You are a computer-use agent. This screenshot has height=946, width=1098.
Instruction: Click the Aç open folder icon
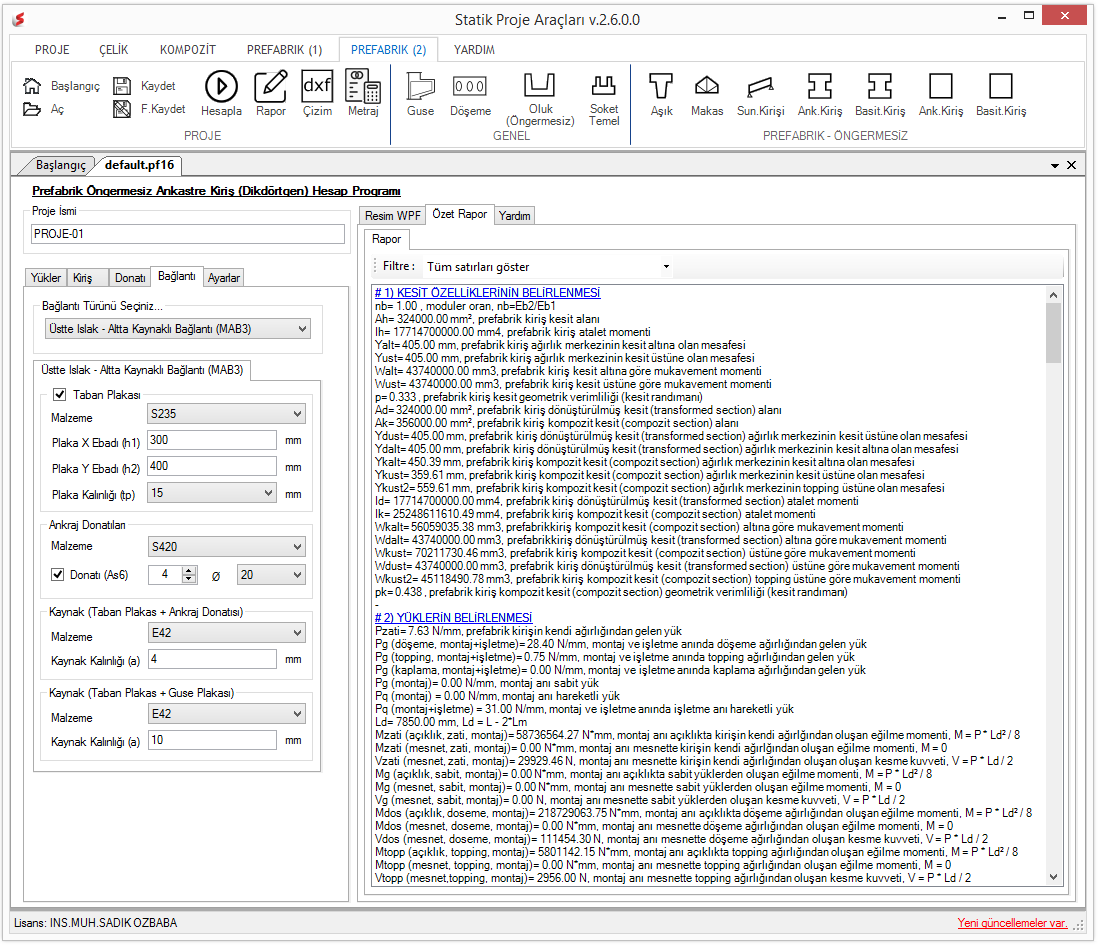point(32,109)
